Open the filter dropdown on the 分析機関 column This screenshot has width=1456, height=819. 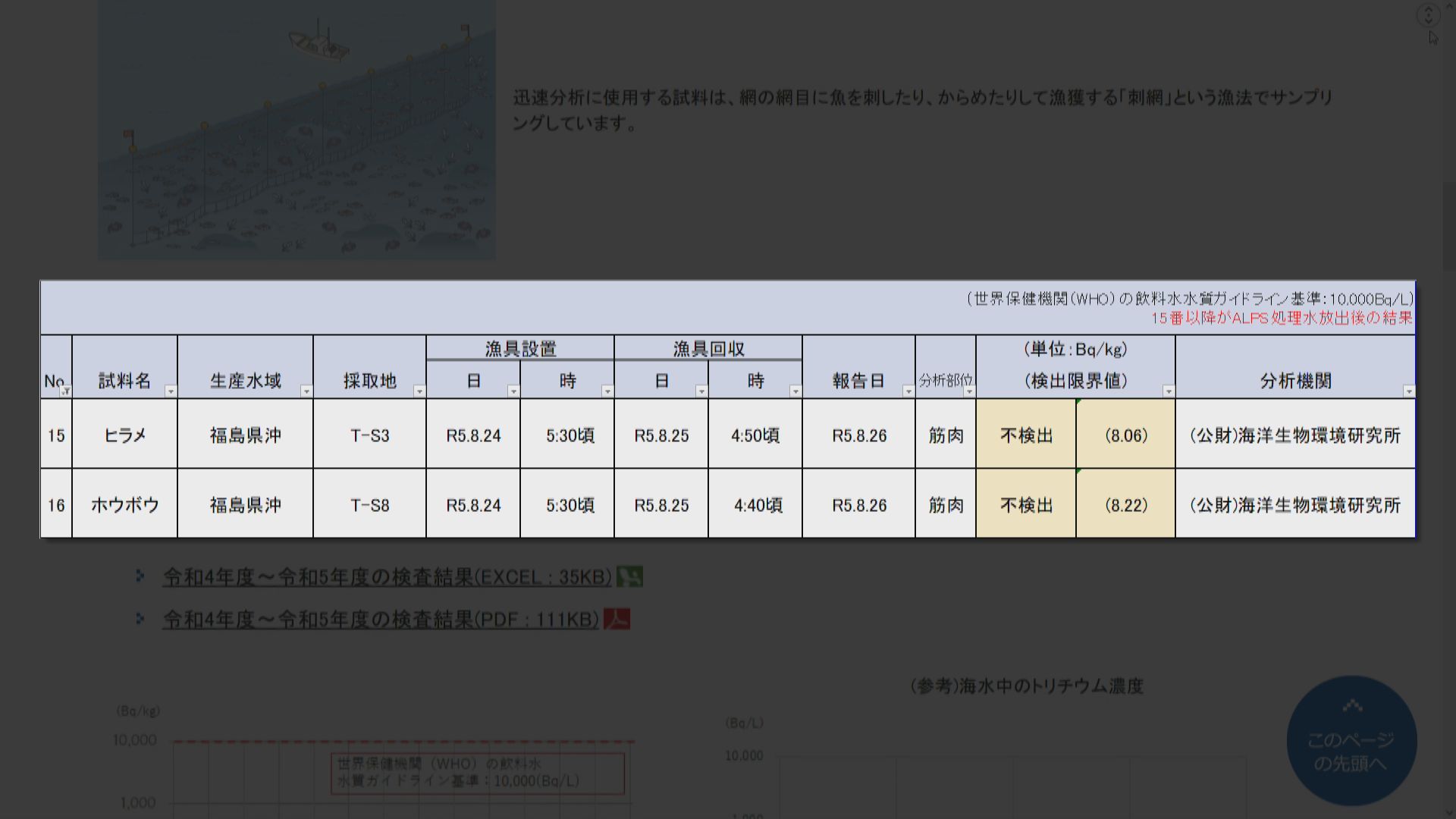pyautogui.click(x=1407, y=392)
